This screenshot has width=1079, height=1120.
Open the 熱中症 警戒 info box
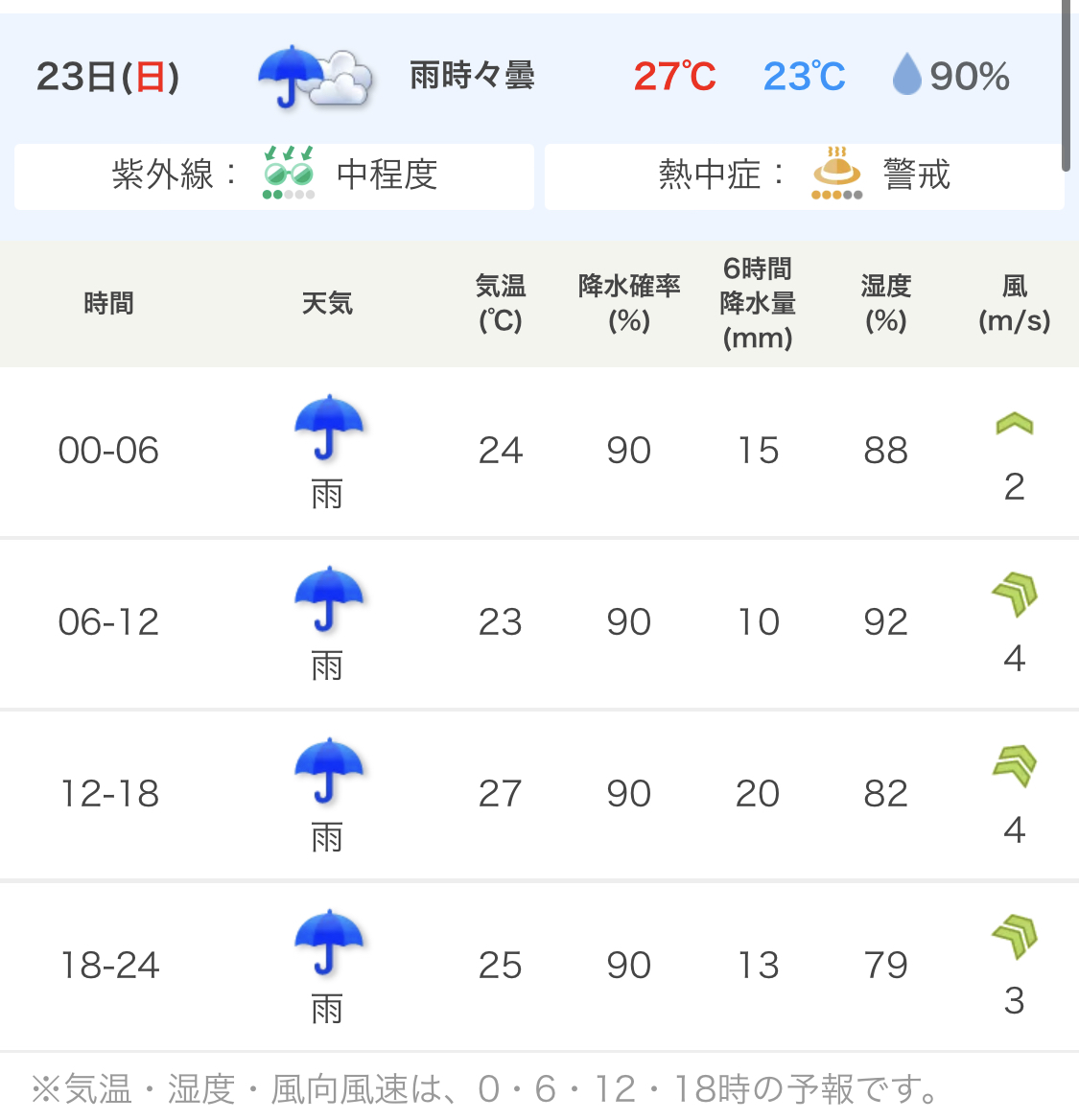804,176
